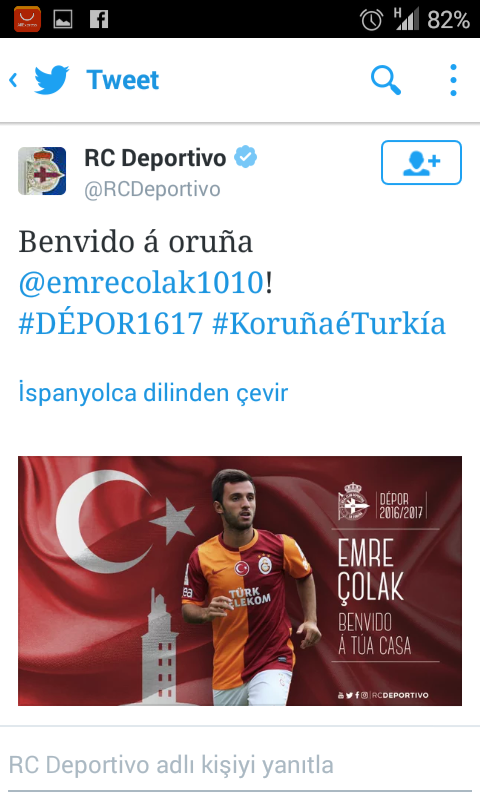This screenshot has width=480, height=800.
Task: Open the #DÉPOR1617 hashtag
Action: (x=111, y=323)
